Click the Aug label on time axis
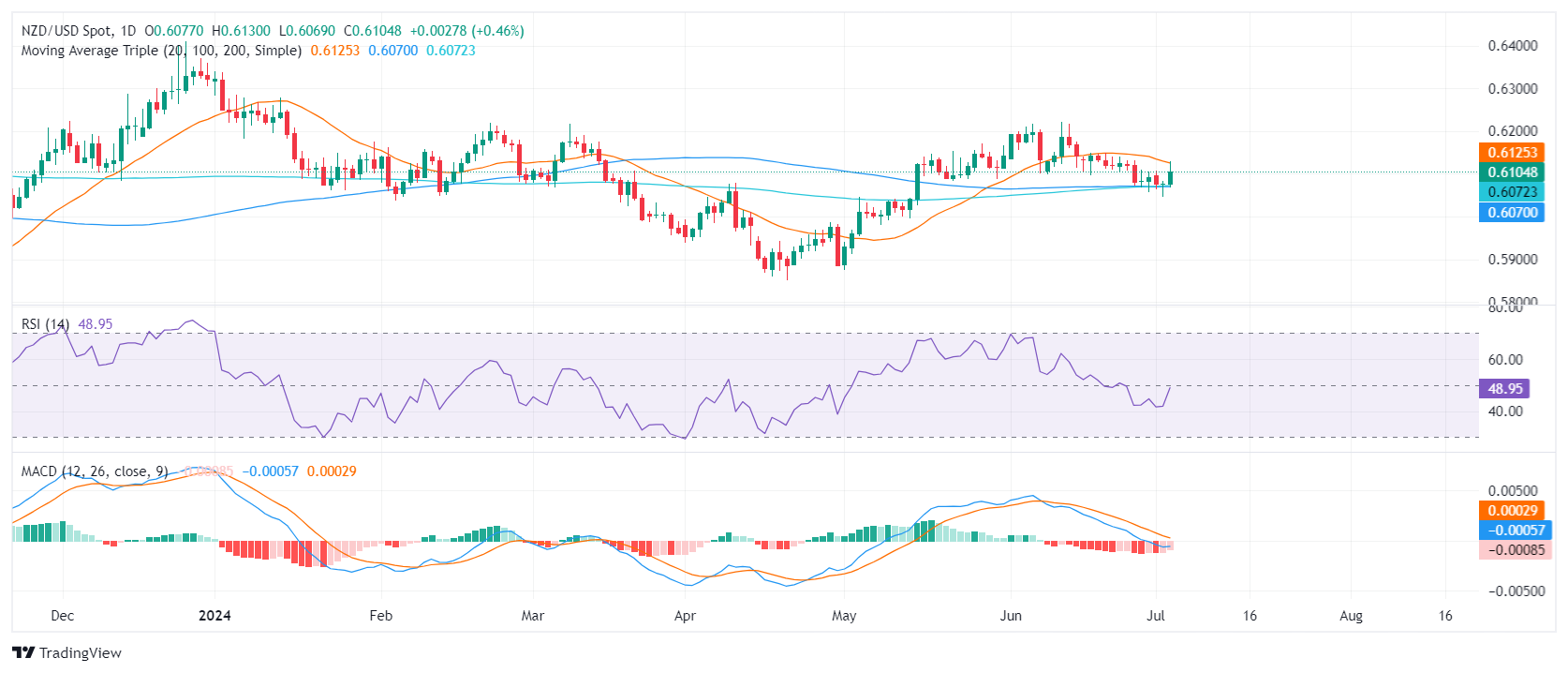The image size is (1568, 673). pos(1351,616)
